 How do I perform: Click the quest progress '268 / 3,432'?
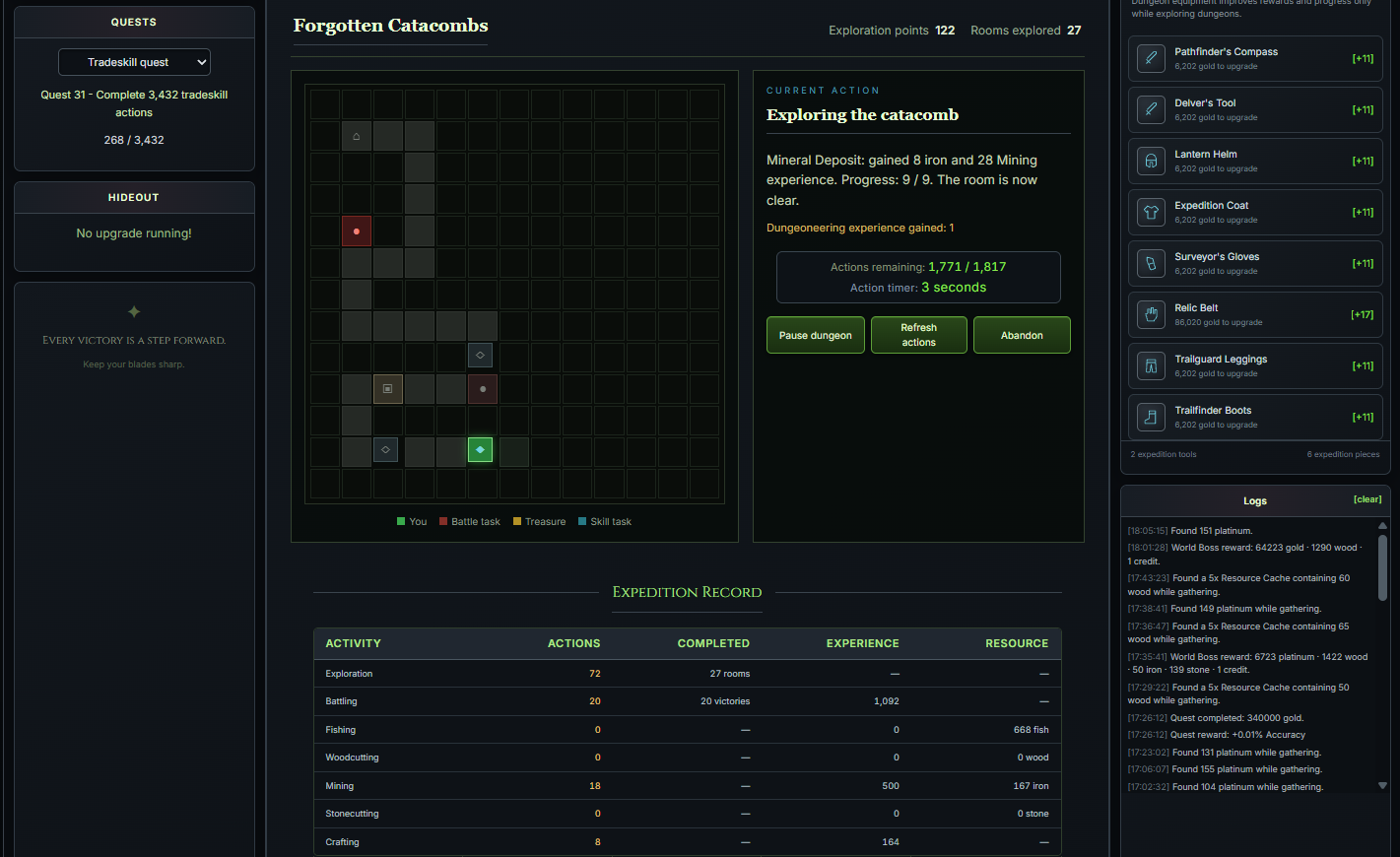(x=134, y=140)
